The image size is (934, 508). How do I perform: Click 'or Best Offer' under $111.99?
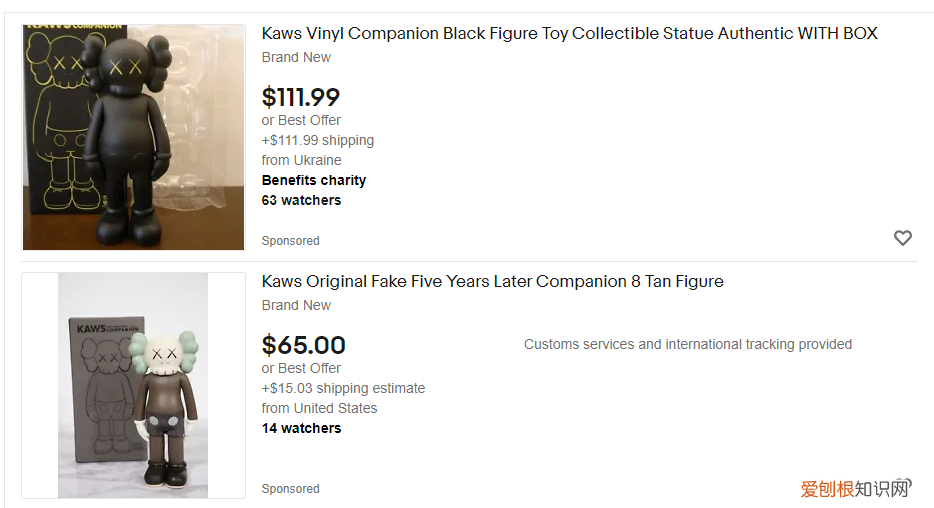click(301, 120)
